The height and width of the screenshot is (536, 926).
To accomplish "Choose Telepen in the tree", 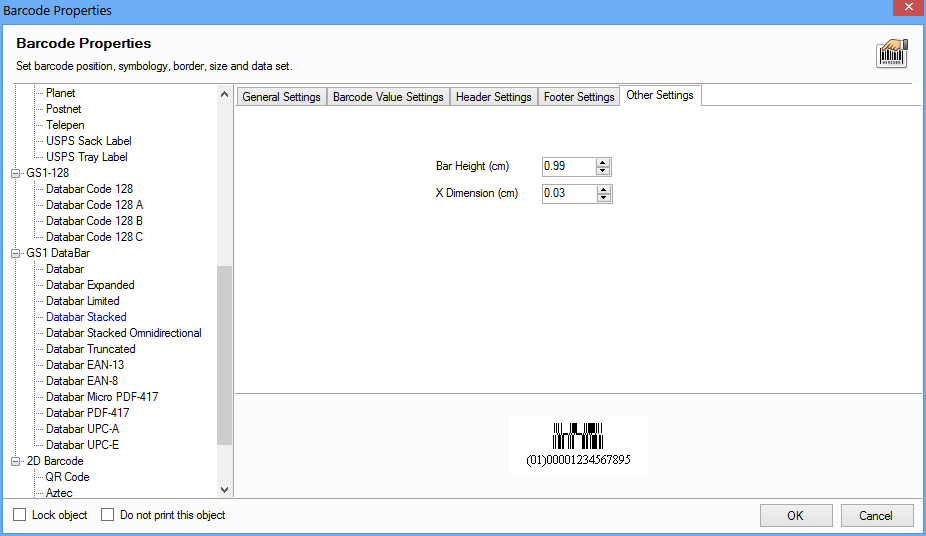I will pyautogui.click(x=65, y=125).
